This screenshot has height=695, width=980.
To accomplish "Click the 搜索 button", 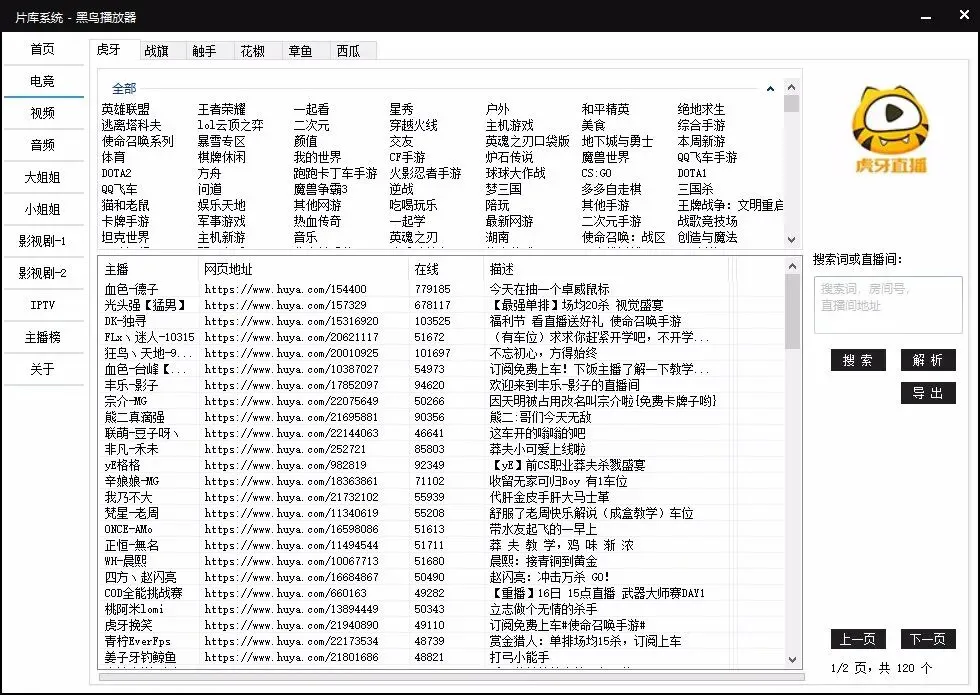I will pyautogui.click(x=858, y=360).
